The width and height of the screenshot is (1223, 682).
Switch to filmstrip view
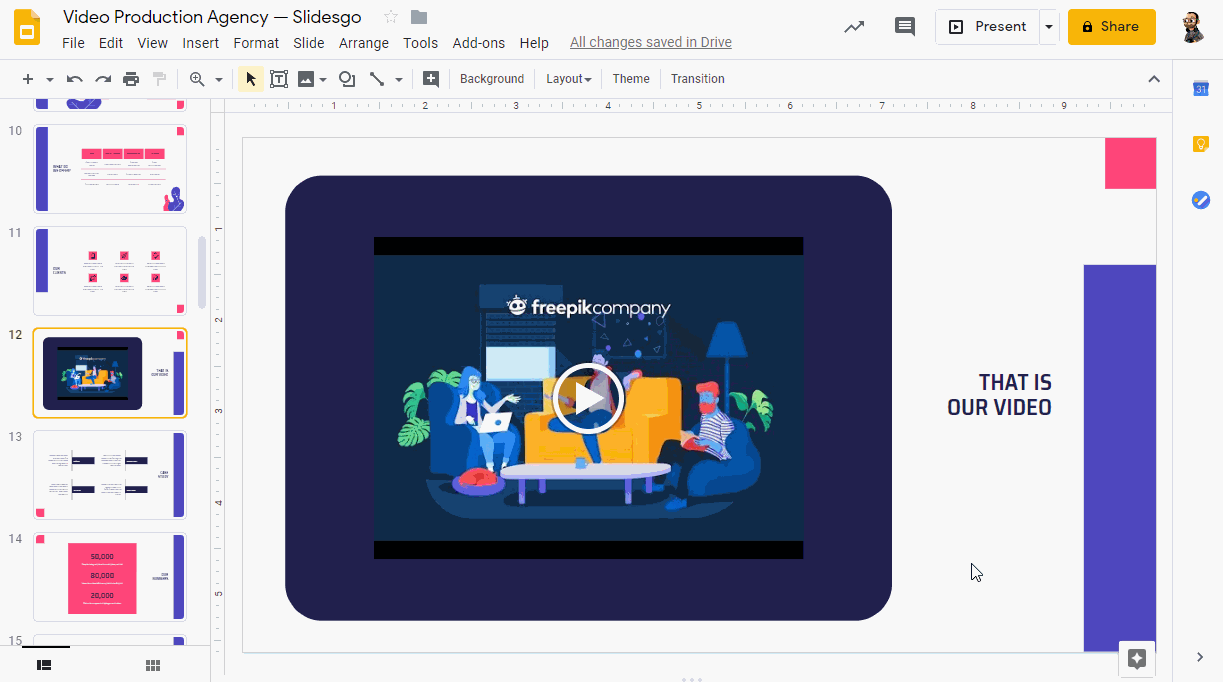[x=44, y=665]
